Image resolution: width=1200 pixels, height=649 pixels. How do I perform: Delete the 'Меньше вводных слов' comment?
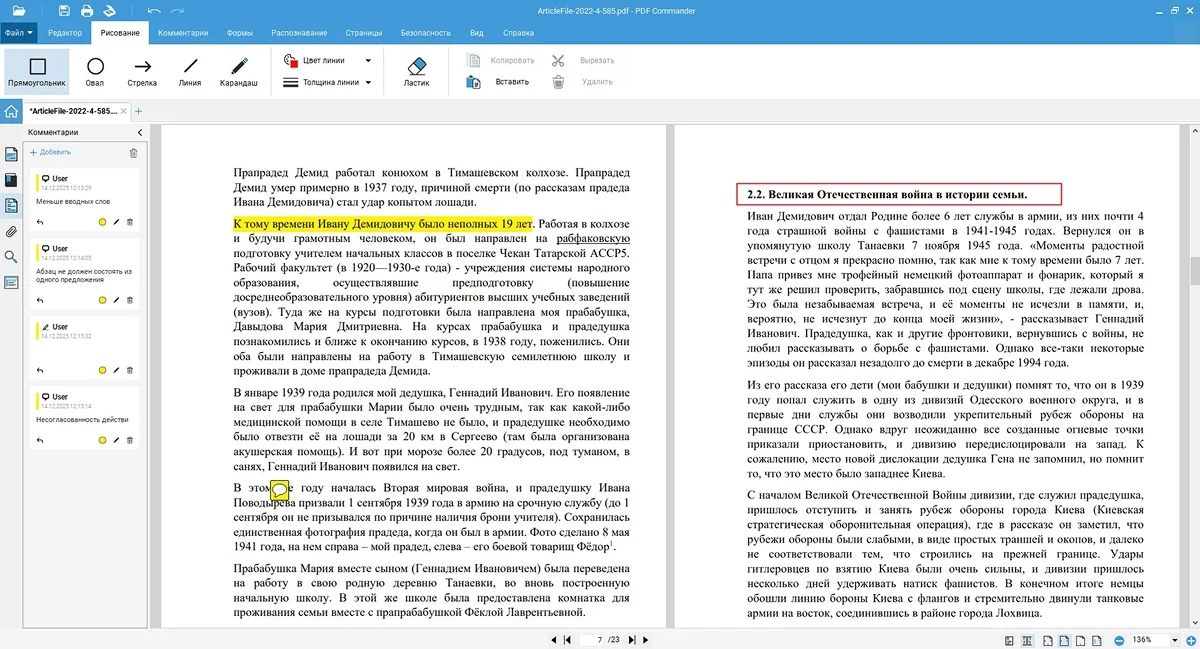coord(129,221)
